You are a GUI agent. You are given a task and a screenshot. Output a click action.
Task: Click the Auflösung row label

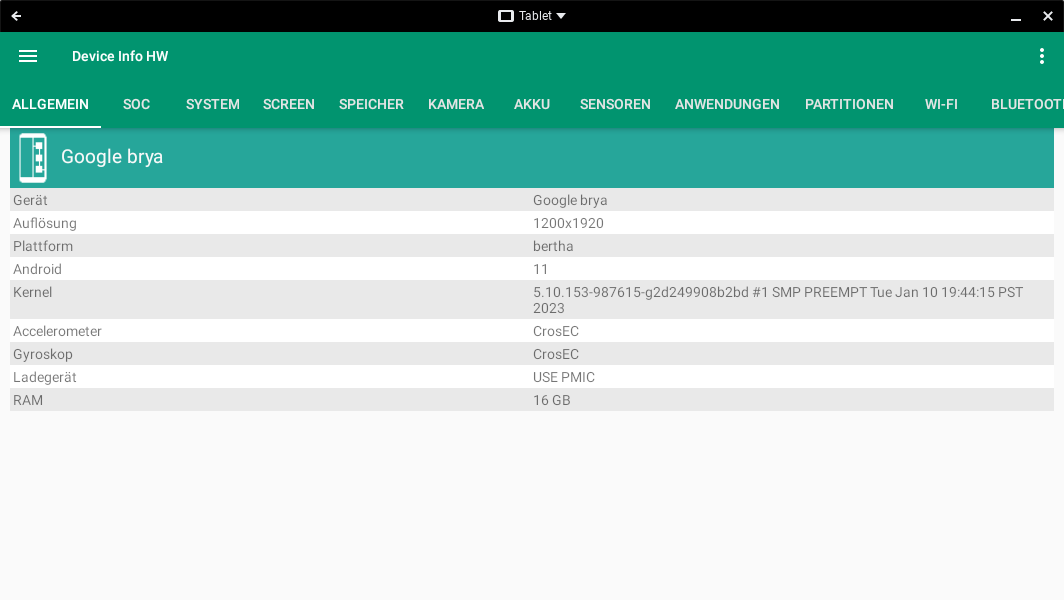coord(45,223)
